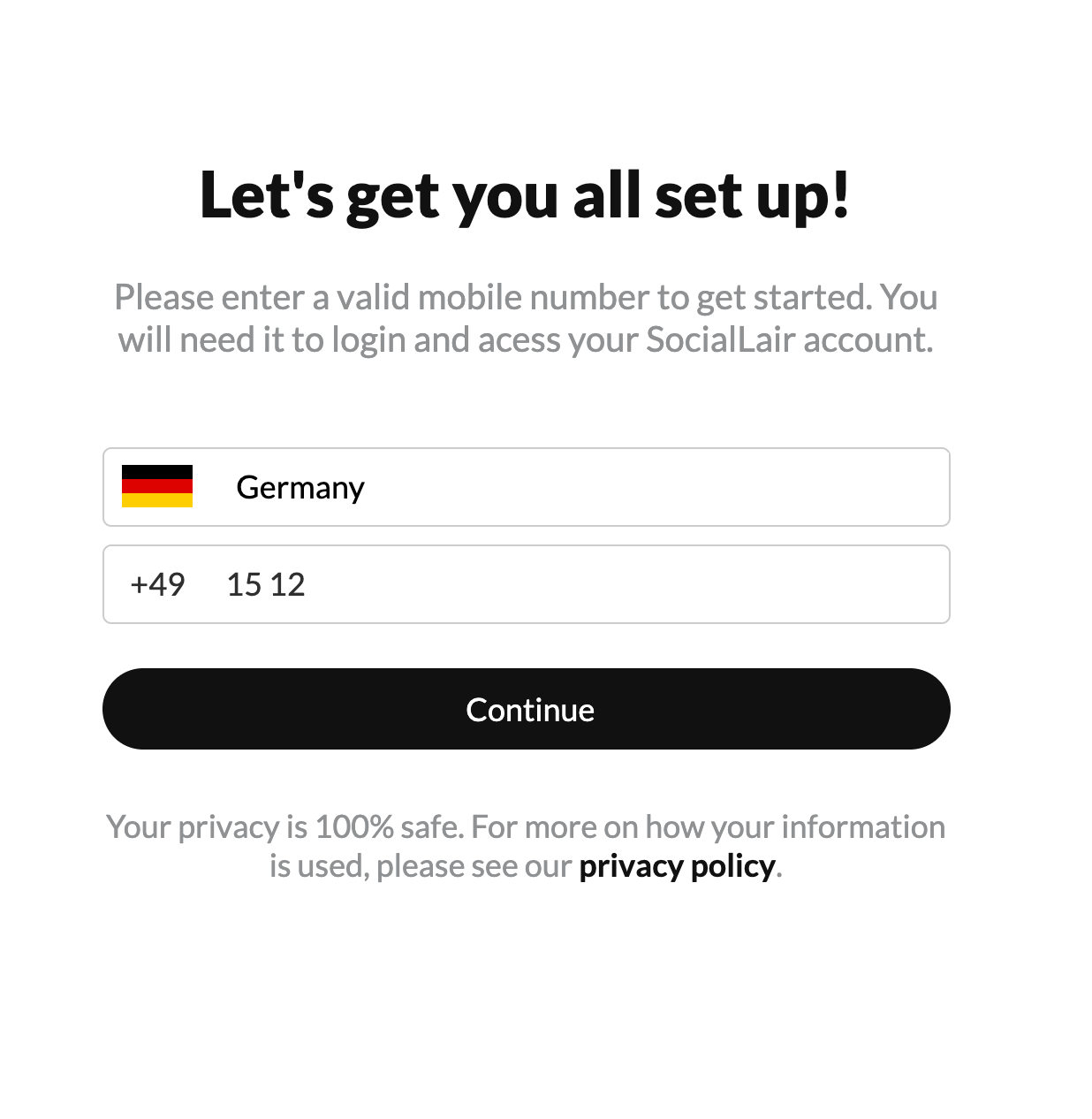
Task: Submit the form using the black Continue pill
Action: [x=527, y=709]
